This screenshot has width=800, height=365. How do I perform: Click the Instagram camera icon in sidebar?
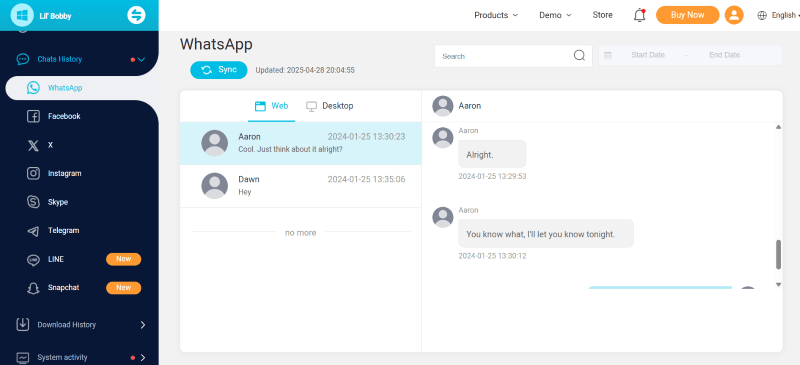(x=33, y=174)
